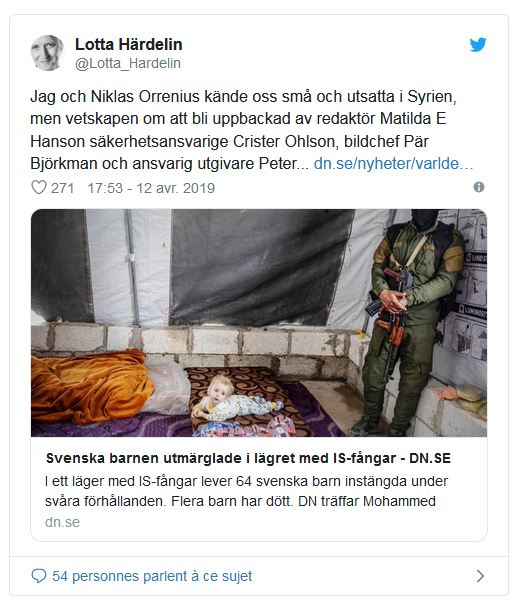
Task: Click the orange blanket in the photo
Action: coord(91,385)
